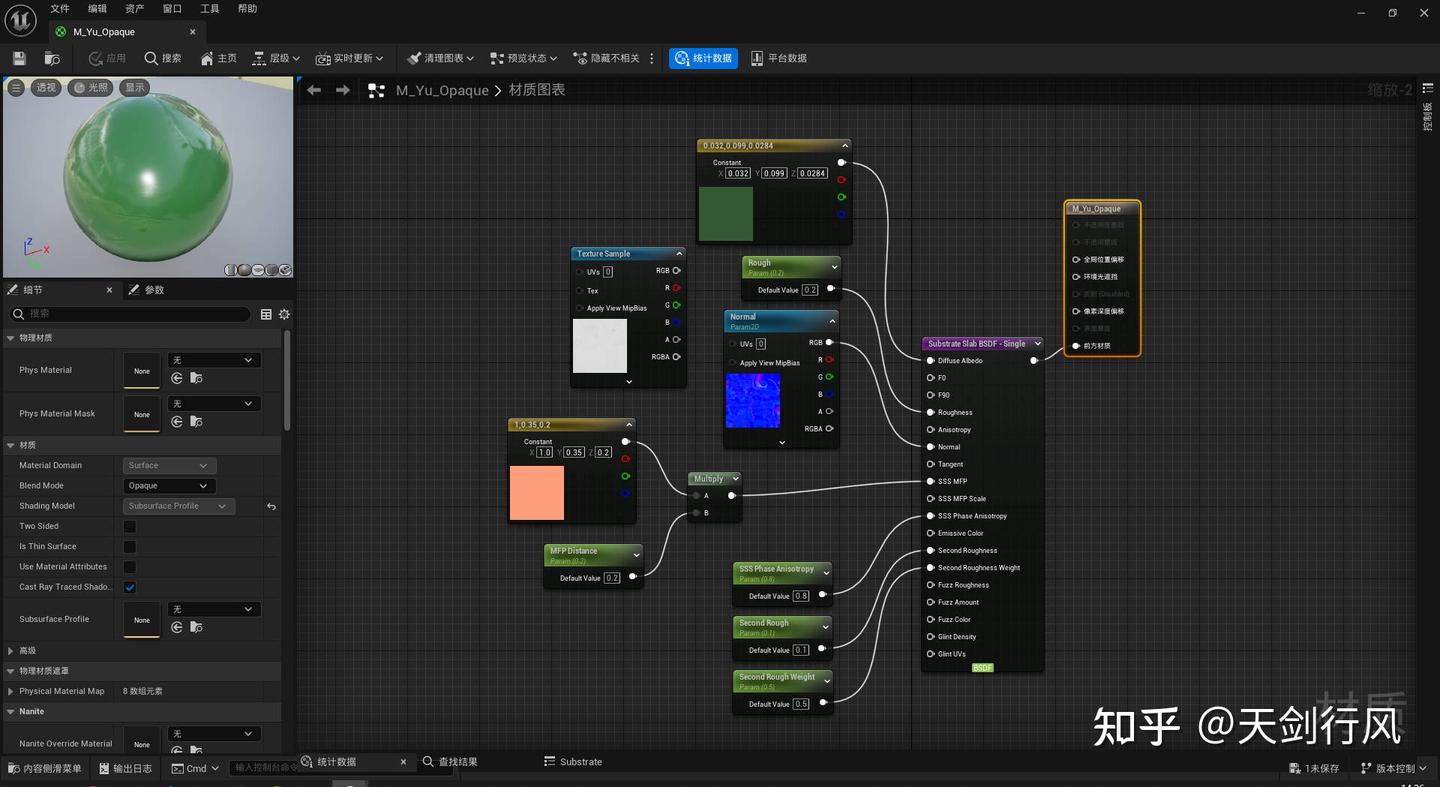Image resolution: width=1440 pixels, height=787 pixels.
Task: Enable the Two Sided checkbox
Action: point(130,526)
